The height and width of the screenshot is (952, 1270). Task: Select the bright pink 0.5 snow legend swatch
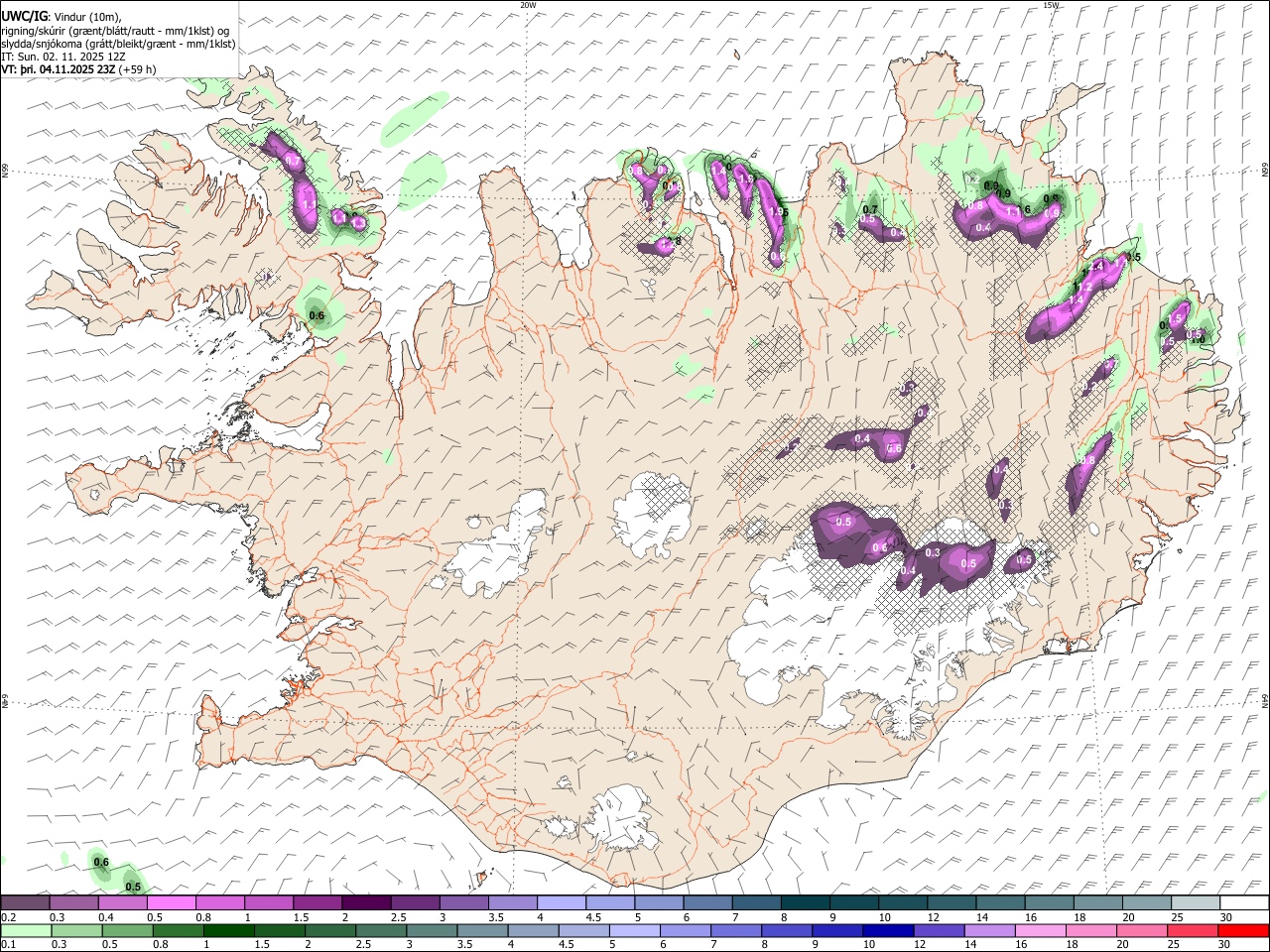click(x=171, y=902)
